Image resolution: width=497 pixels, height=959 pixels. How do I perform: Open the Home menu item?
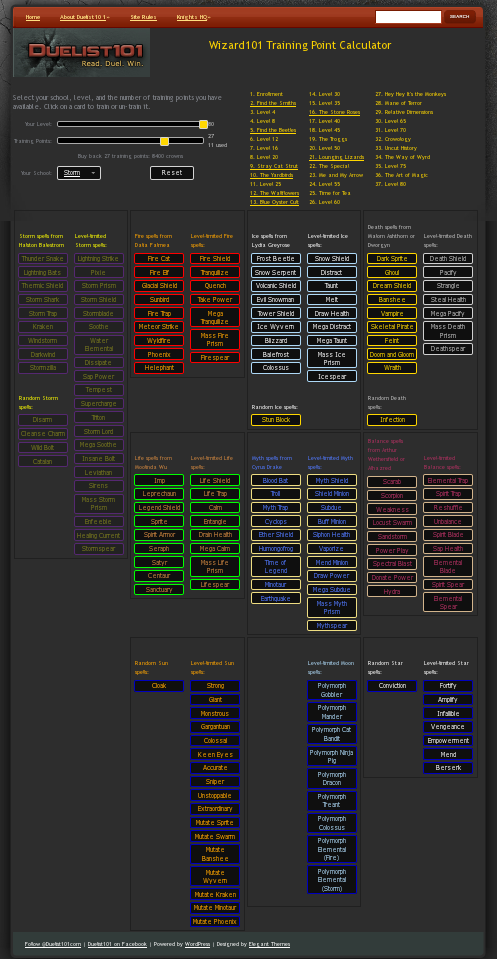[x=32, y=17]
